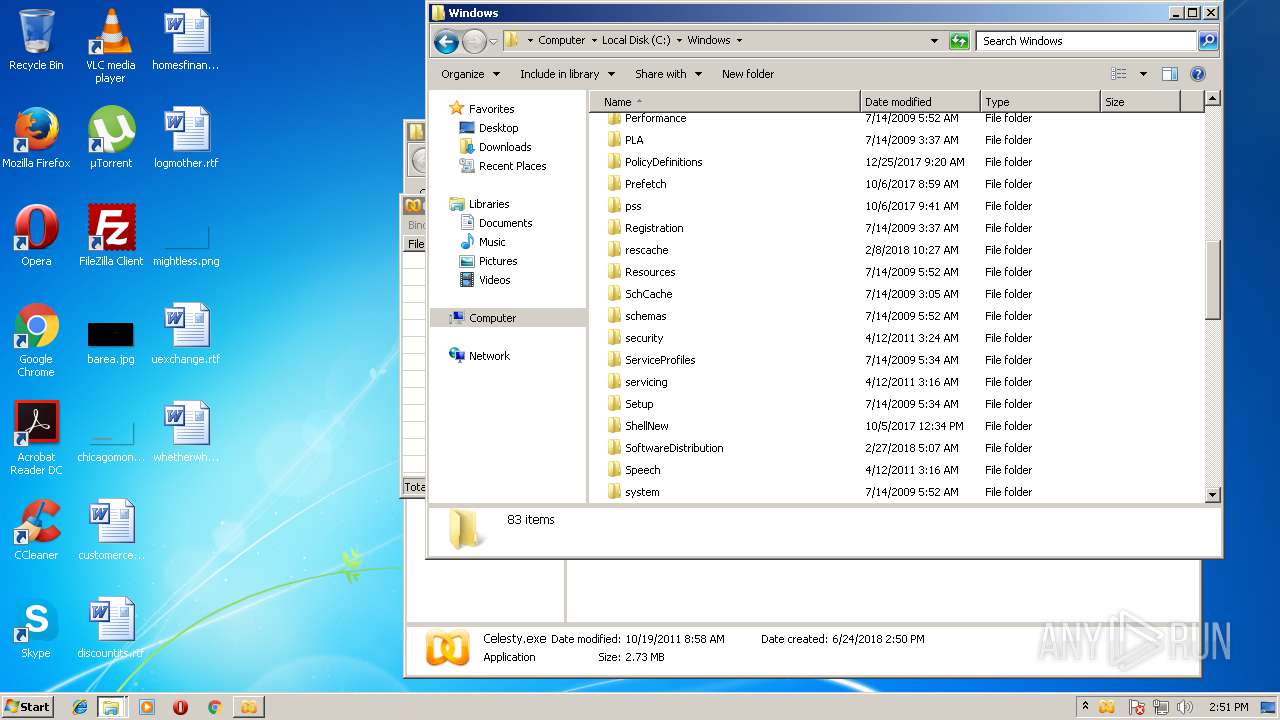Click in the Search Windows field

coord(1086,41)
